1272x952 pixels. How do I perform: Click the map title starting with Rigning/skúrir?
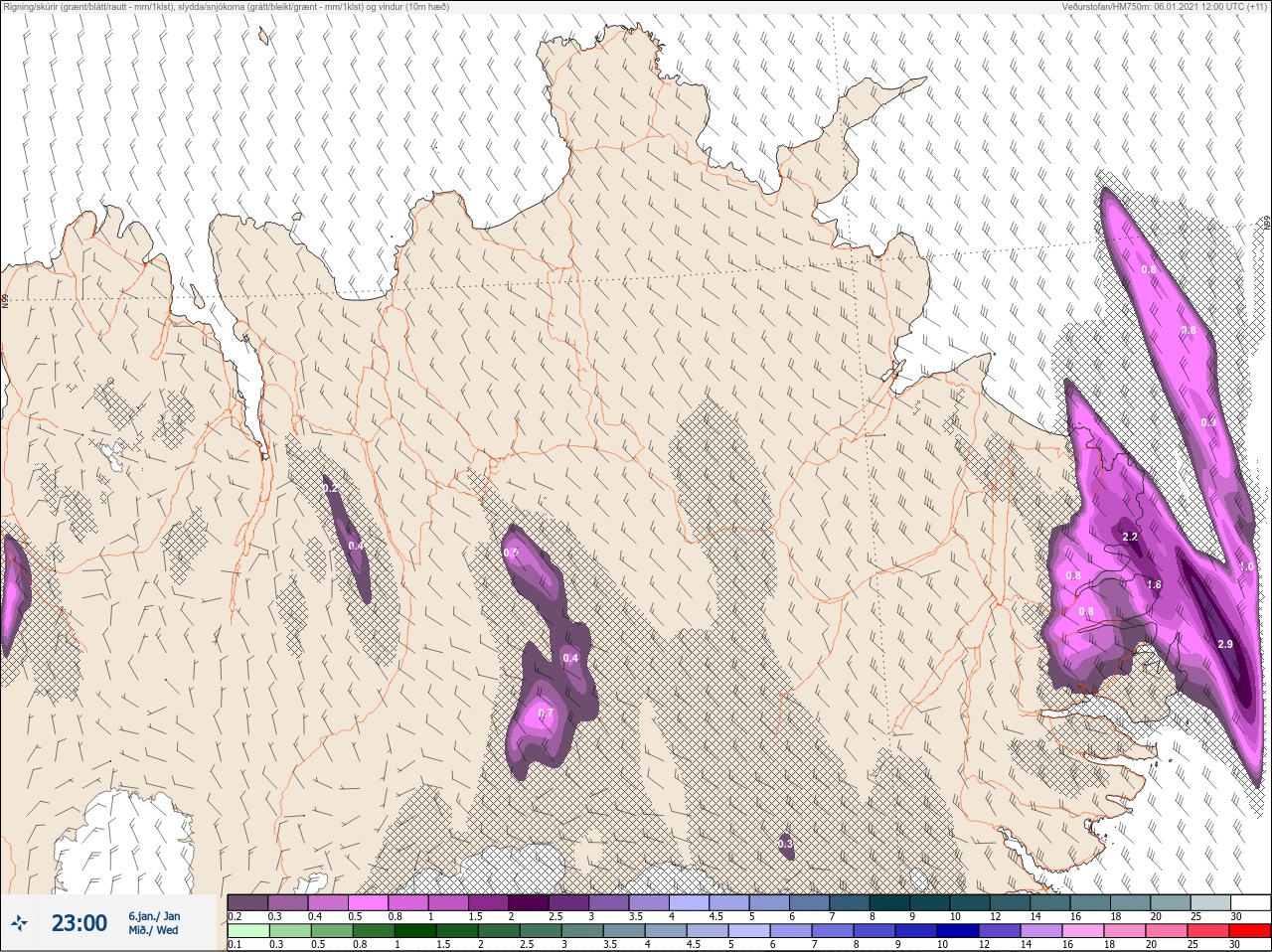pos(227,7)
